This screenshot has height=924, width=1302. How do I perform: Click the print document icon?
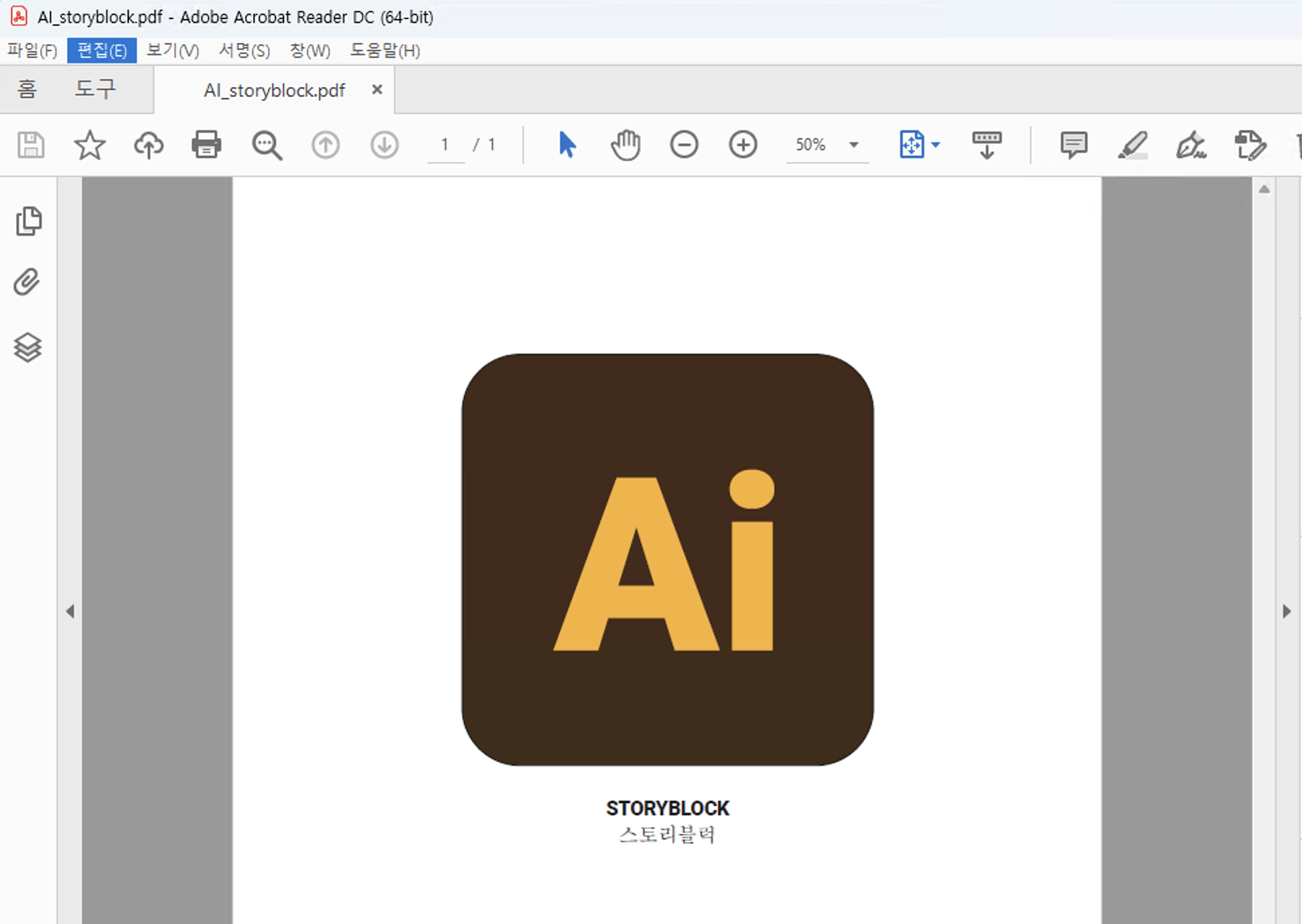click(x=206, y=145)
